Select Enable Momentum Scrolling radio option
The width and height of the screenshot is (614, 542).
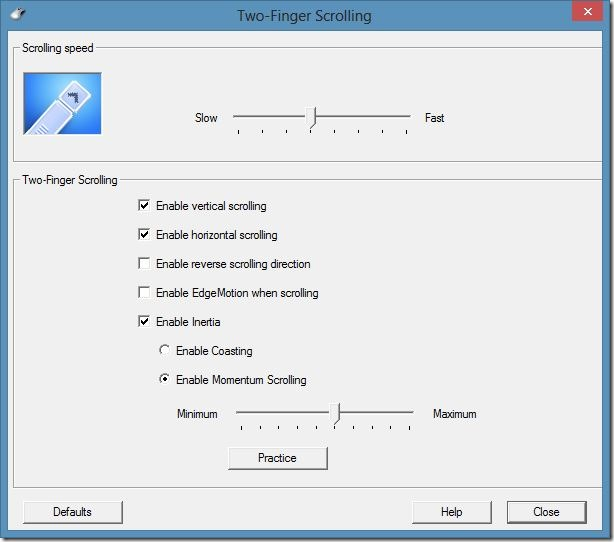[x=165, y=380]
